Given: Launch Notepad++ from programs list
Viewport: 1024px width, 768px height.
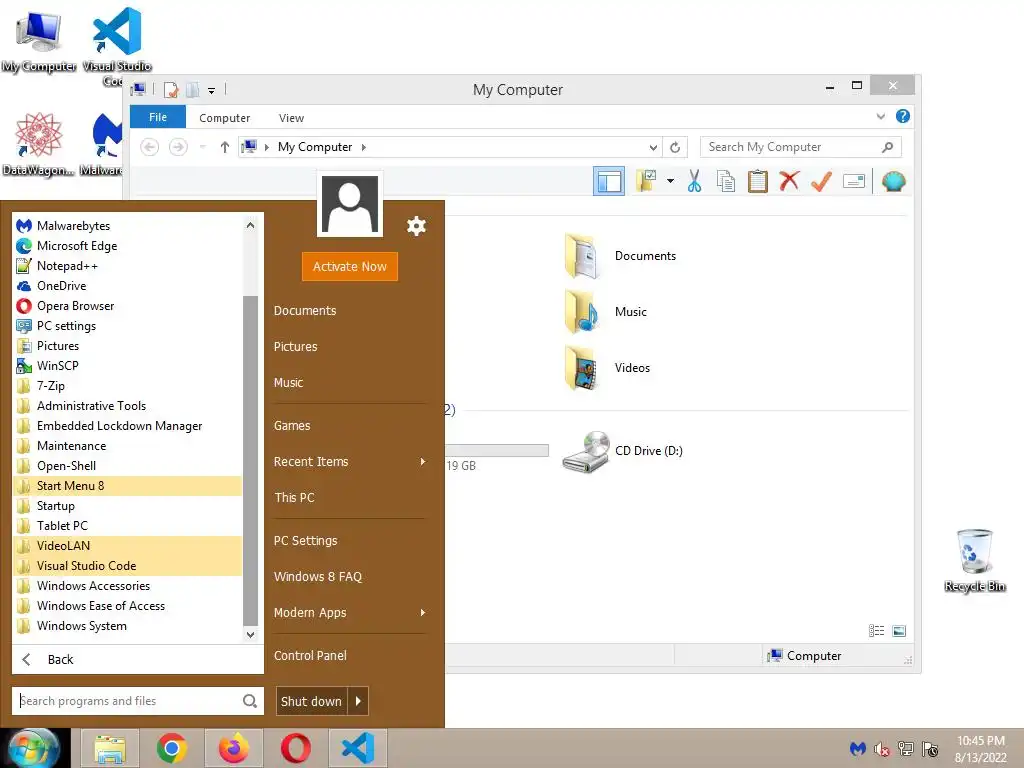Looking at the screenshot, I should (x=127, y=266).
